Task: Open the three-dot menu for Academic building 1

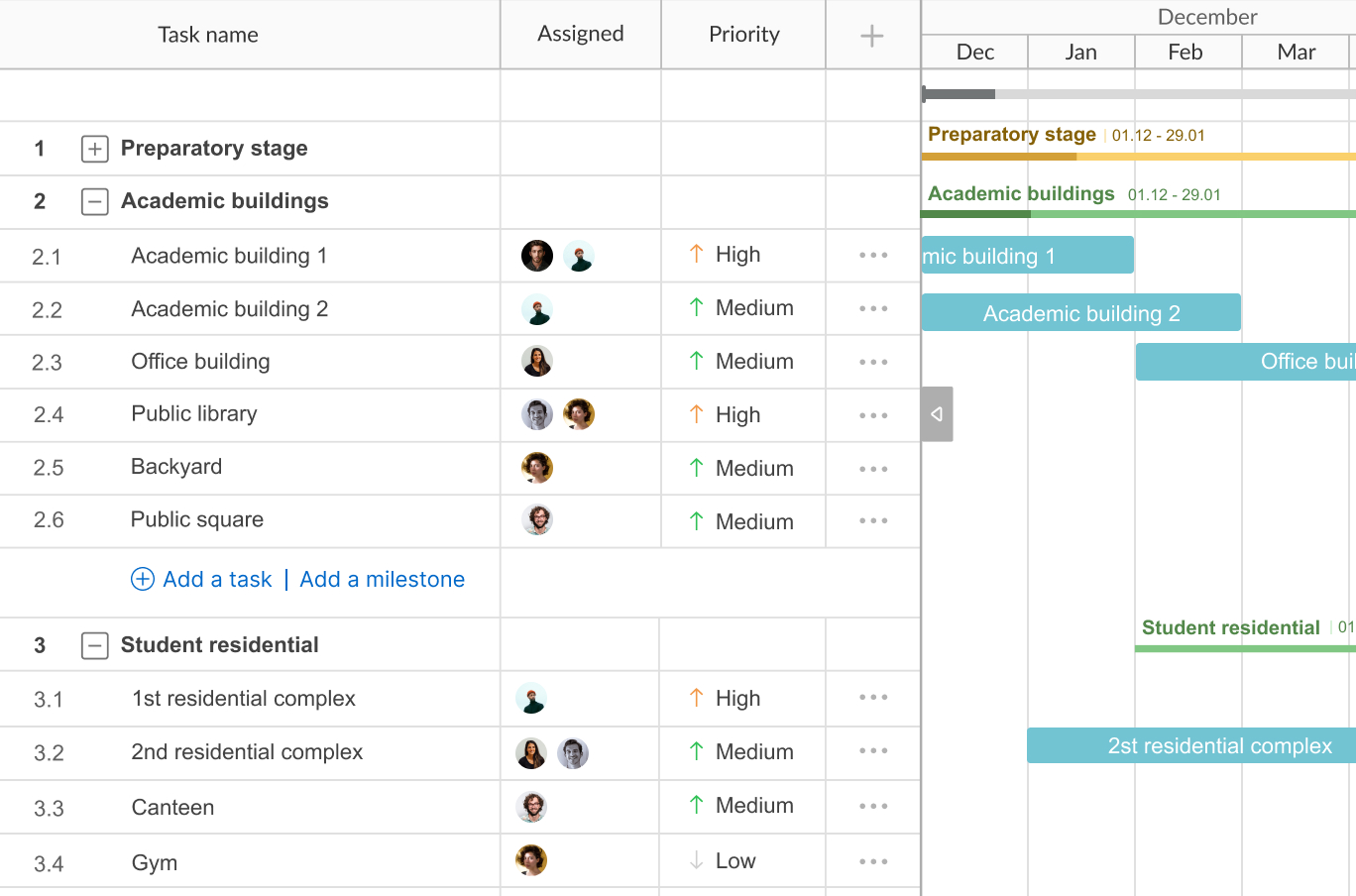Action: [873, 256]
